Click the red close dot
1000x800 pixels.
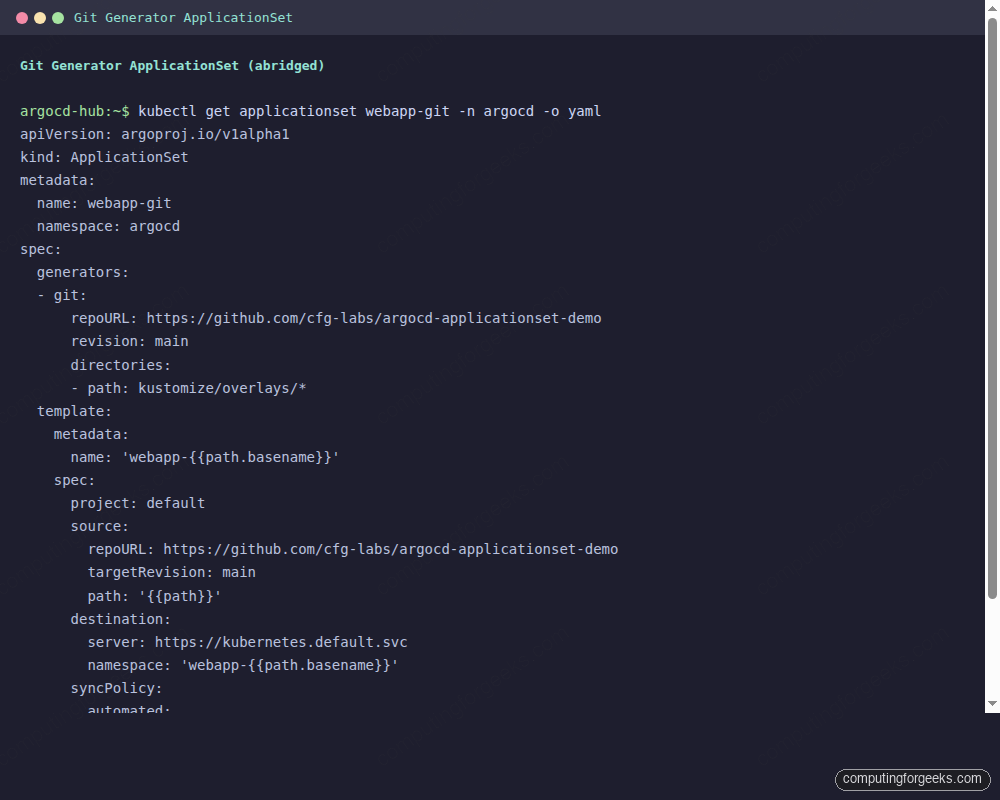pos(21,17)
